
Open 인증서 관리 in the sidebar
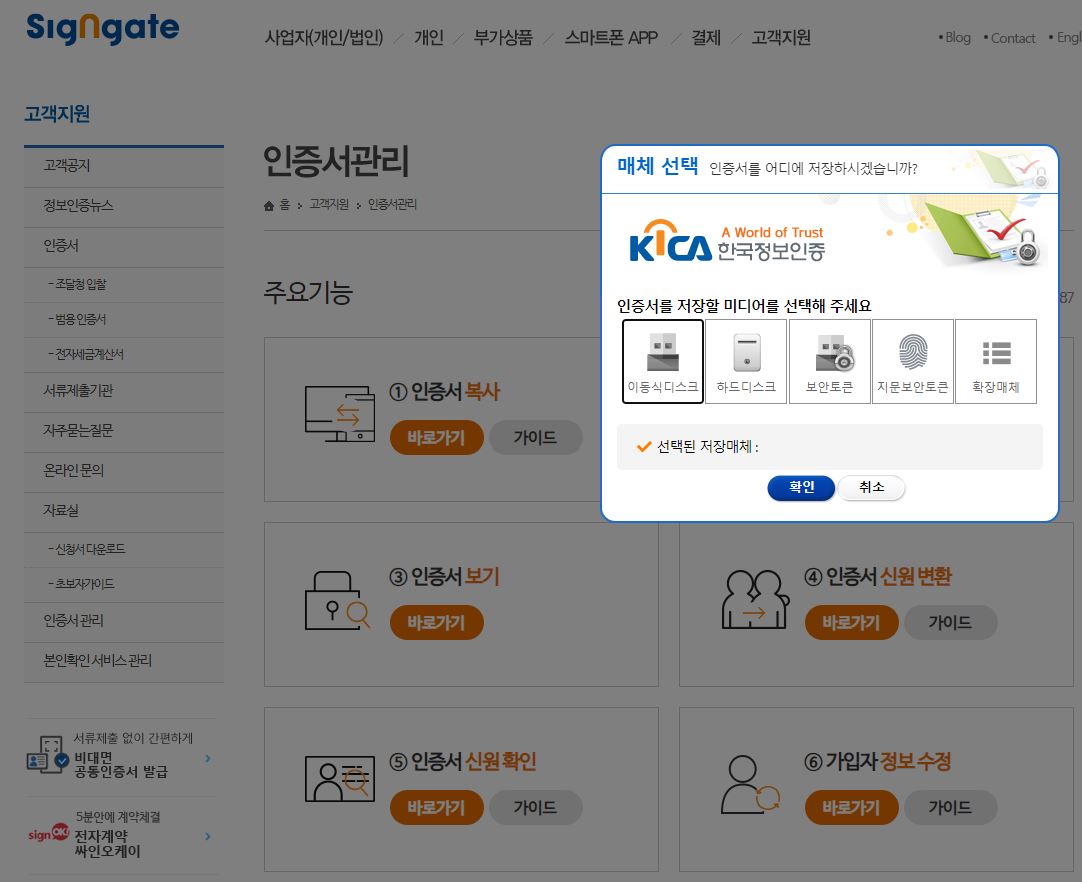124,621
